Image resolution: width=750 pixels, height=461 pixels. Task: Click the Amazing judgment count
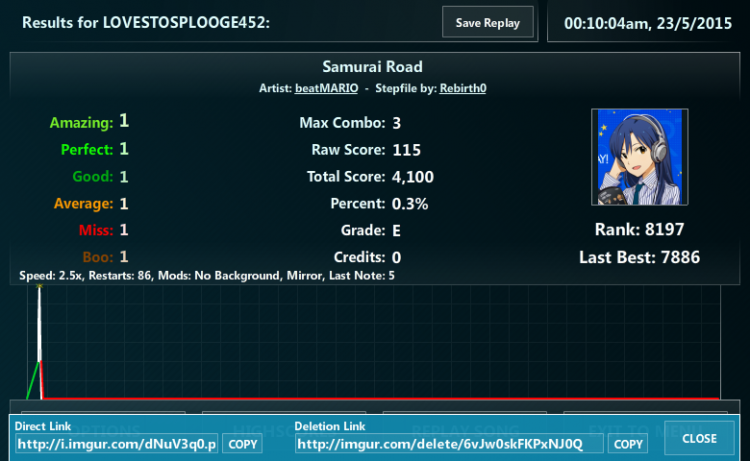(124, 121)
